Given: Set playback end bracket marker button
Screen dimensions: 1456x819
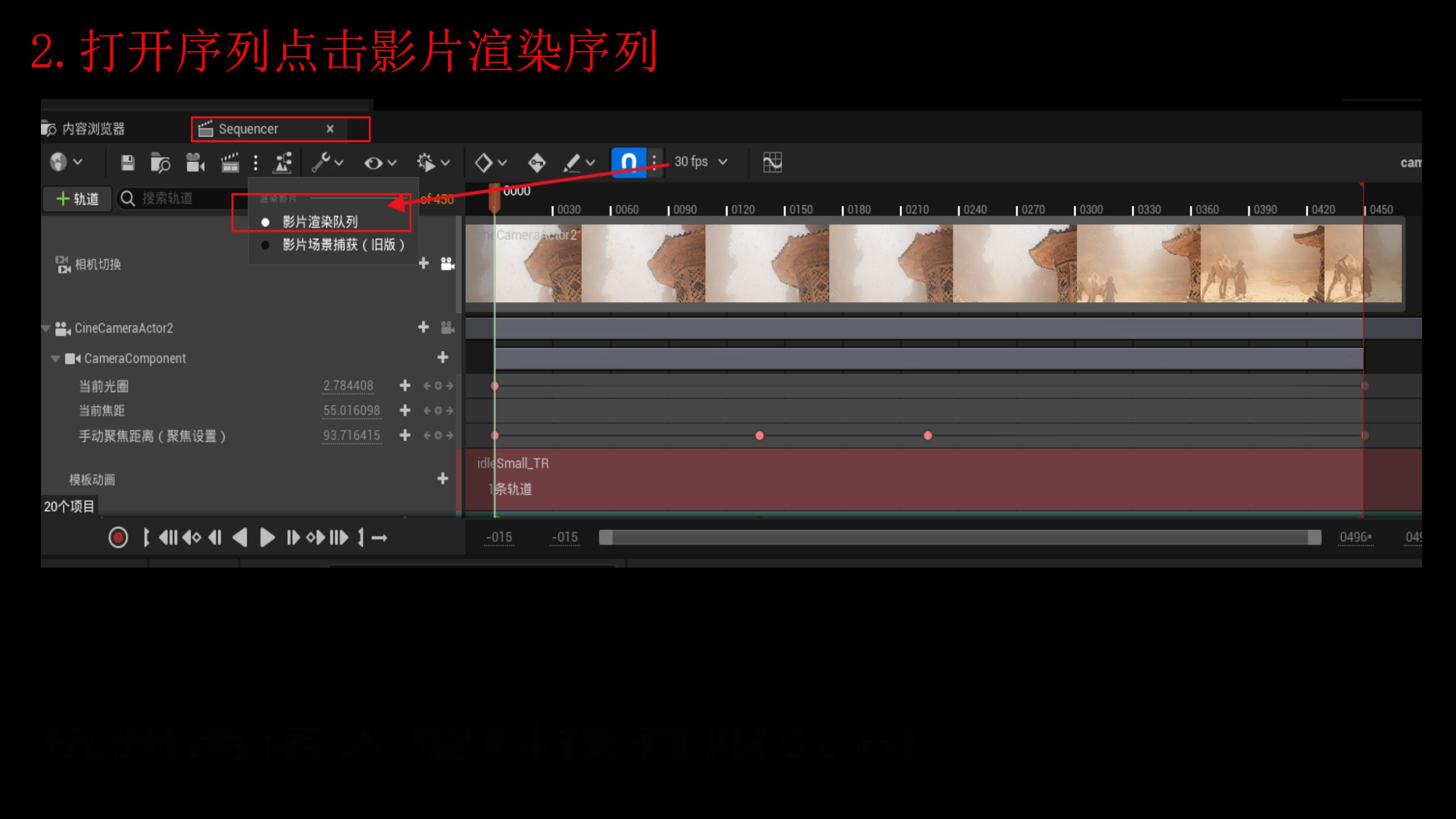Looking at the screenshot, I should click(361, 537).
